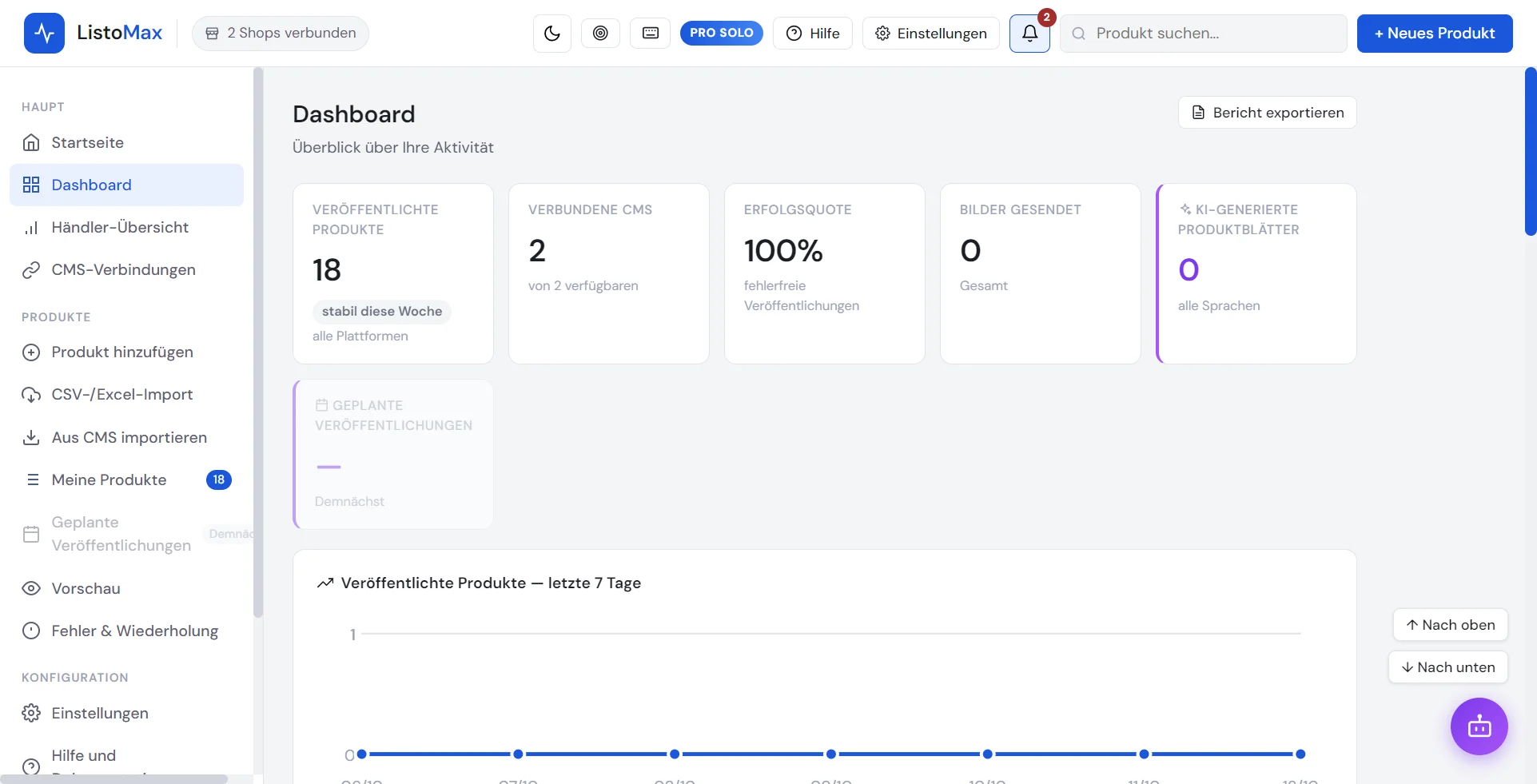Click trend icon beside Veröffentlichte Produkte chart title

325,583
